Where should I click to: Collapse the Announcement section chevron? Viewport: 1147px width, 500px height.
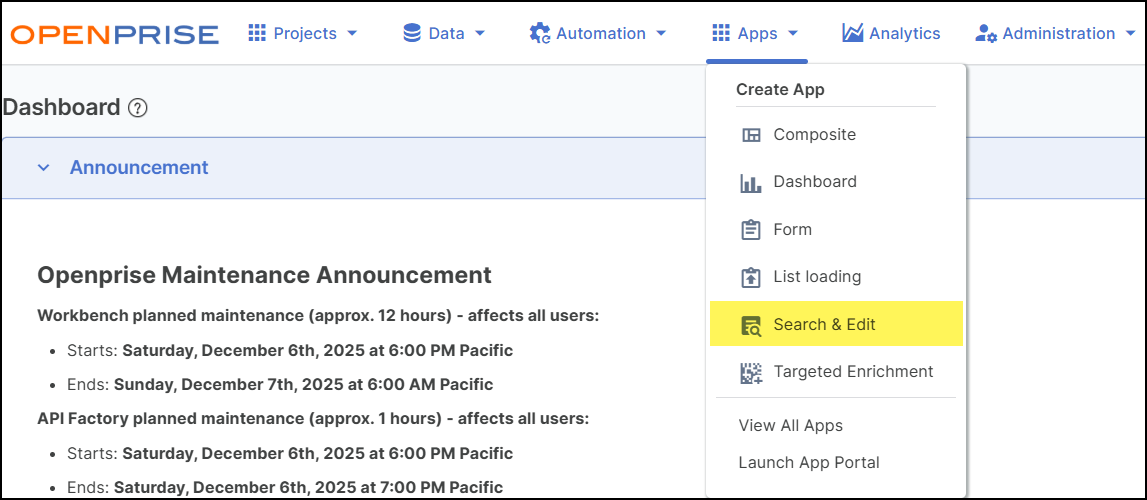(44, 168)
